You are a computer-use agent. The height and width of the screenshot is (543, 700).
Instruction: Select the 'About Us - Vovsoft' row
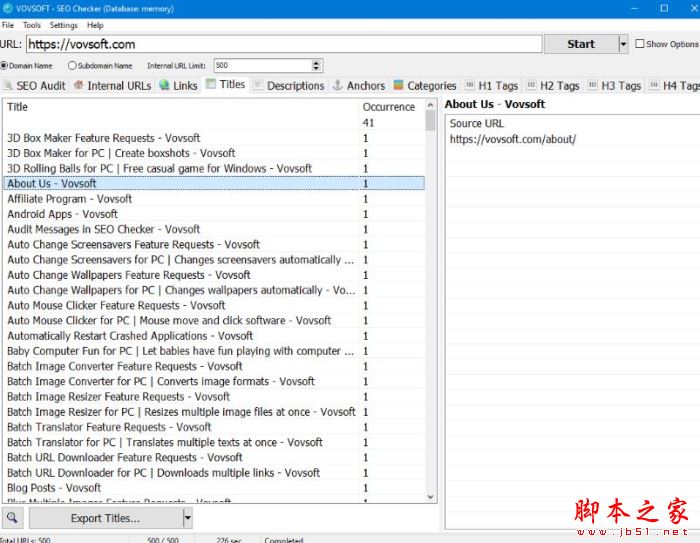coord(214,184)
